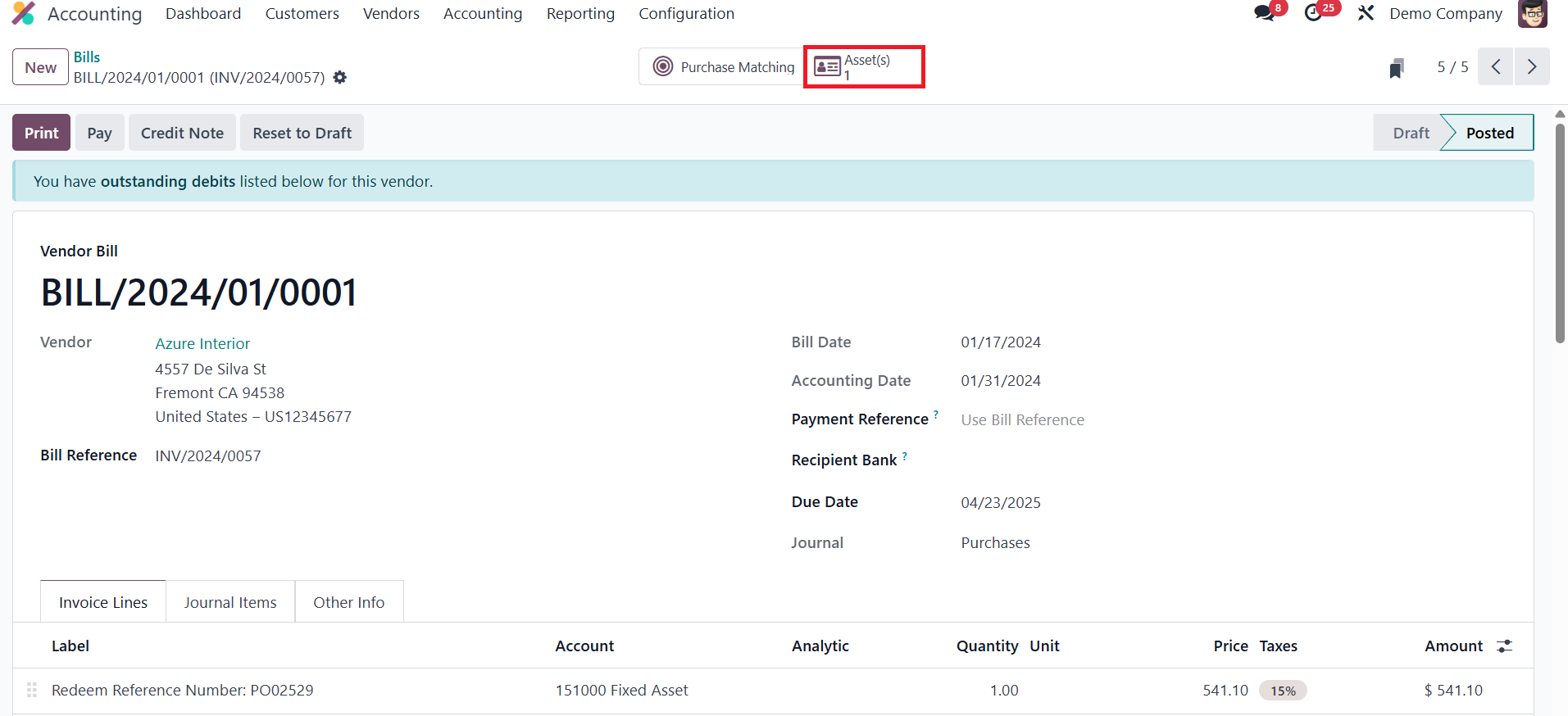Click the bookmark icon near the pager
1568x716 pixels.
[x=1397, y=68]
